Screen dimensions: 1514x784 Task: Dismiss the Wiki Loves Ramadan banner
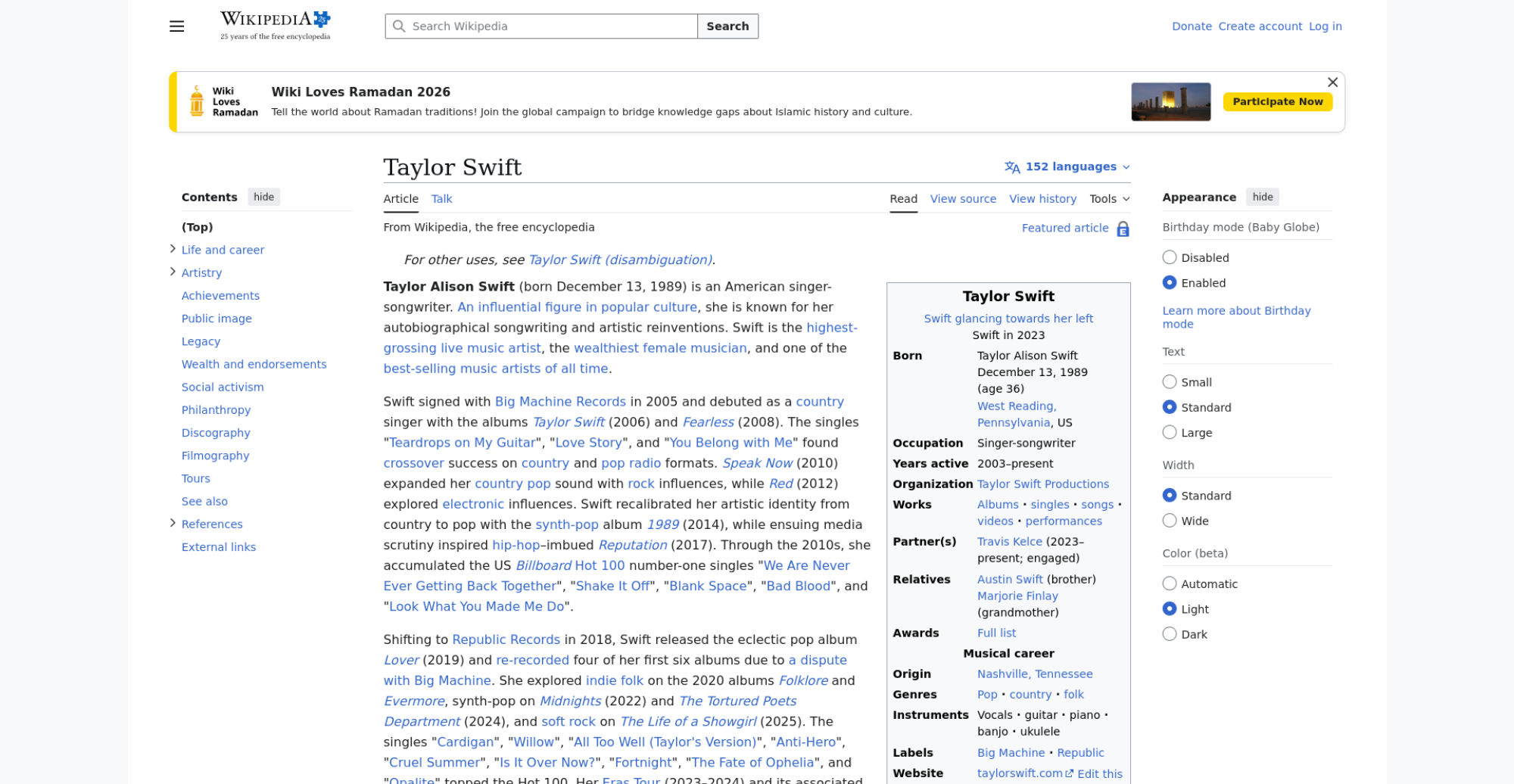pos(1332,82)
